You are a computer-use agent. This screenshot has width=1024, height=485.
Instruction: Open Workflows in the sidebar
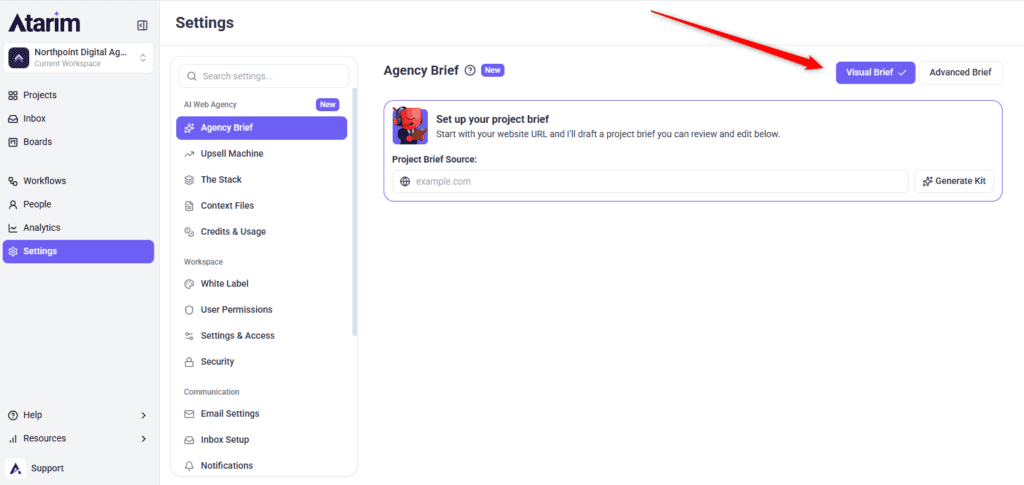(x=78, y=181)
